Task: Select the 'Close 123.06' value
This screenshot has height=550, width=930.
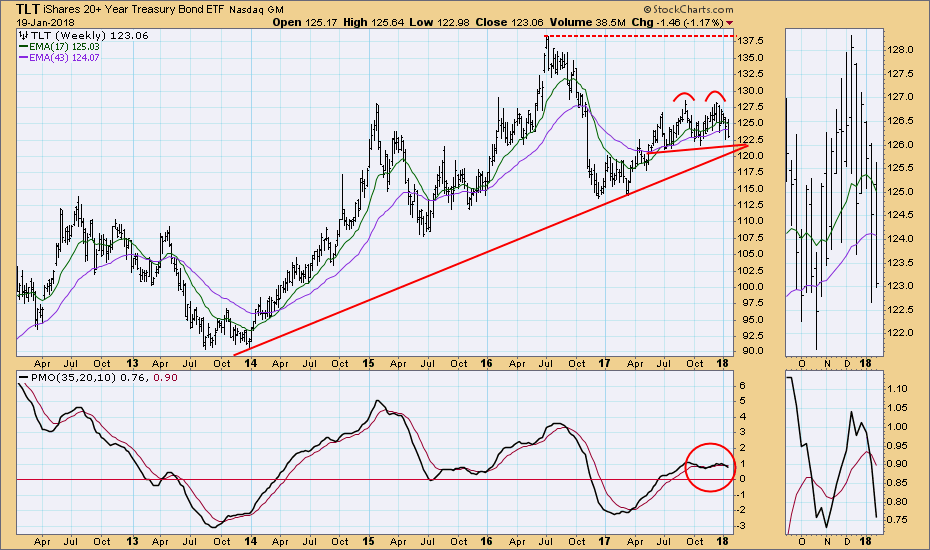Action: [509, 23]
